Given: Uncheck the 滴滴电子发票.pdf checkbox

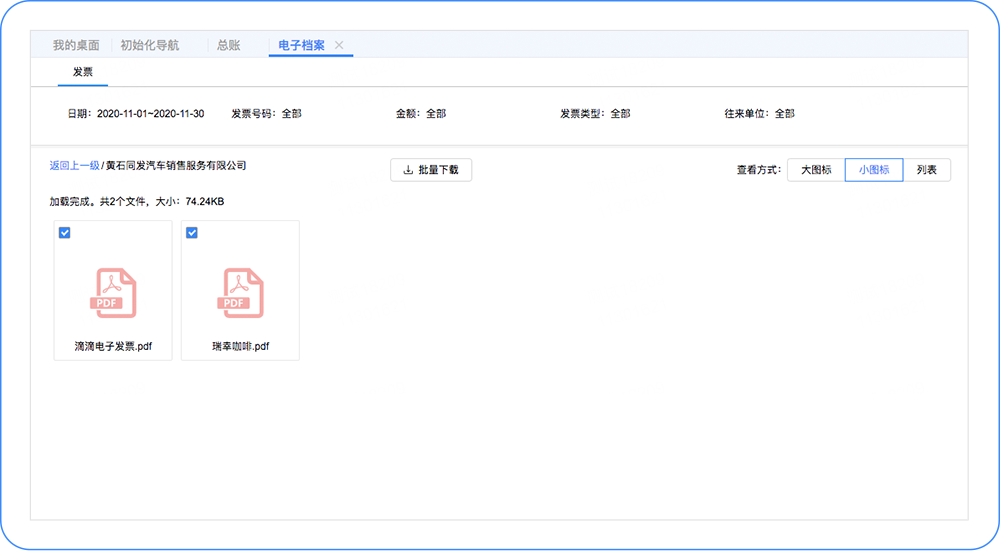Looking at the screenshot, I should point(64,233).
